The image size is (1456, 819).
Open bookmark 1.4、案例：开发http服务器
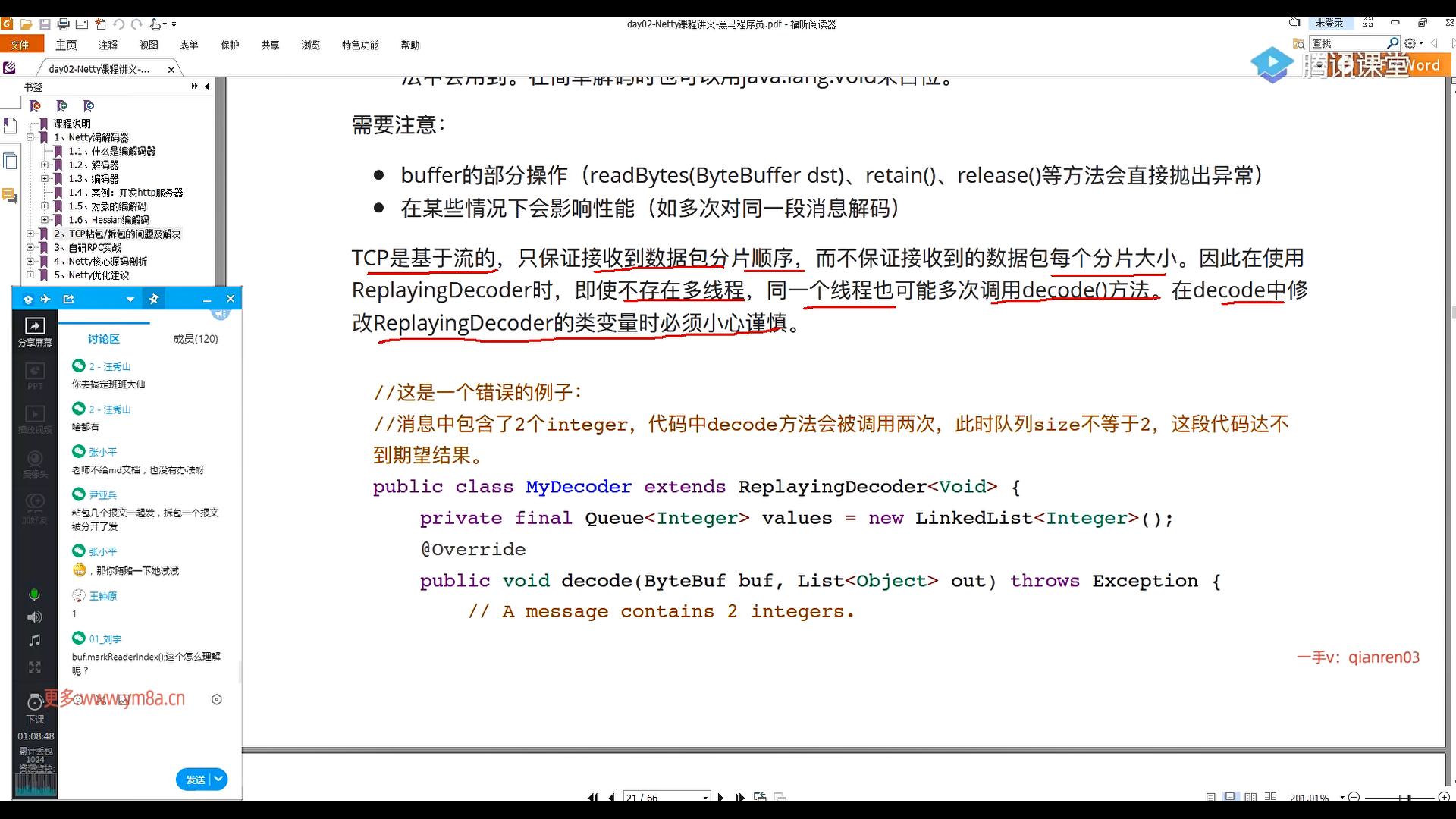[x=125, y=193]
